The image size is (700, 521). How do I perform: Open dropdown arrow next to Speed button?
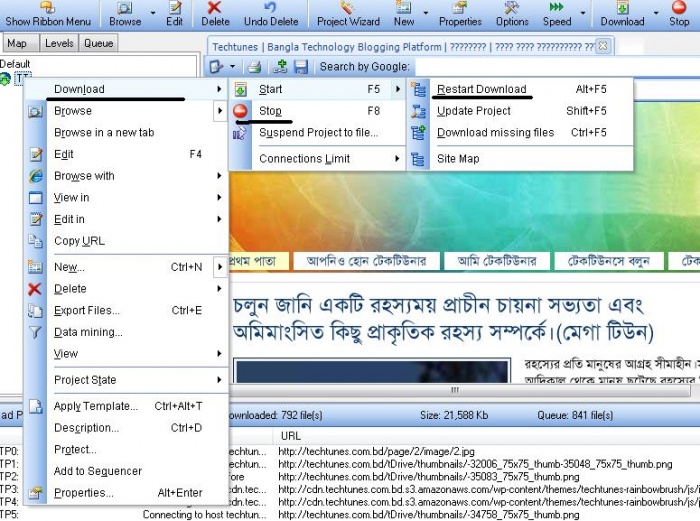[583, 13]
